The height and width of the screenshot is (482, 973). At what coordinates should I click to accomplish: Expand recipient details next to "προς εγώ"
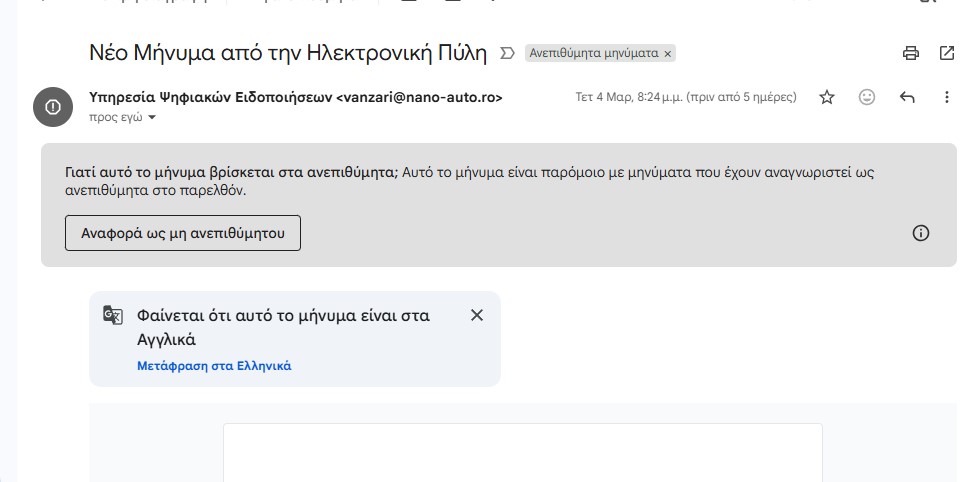(152, 118)
